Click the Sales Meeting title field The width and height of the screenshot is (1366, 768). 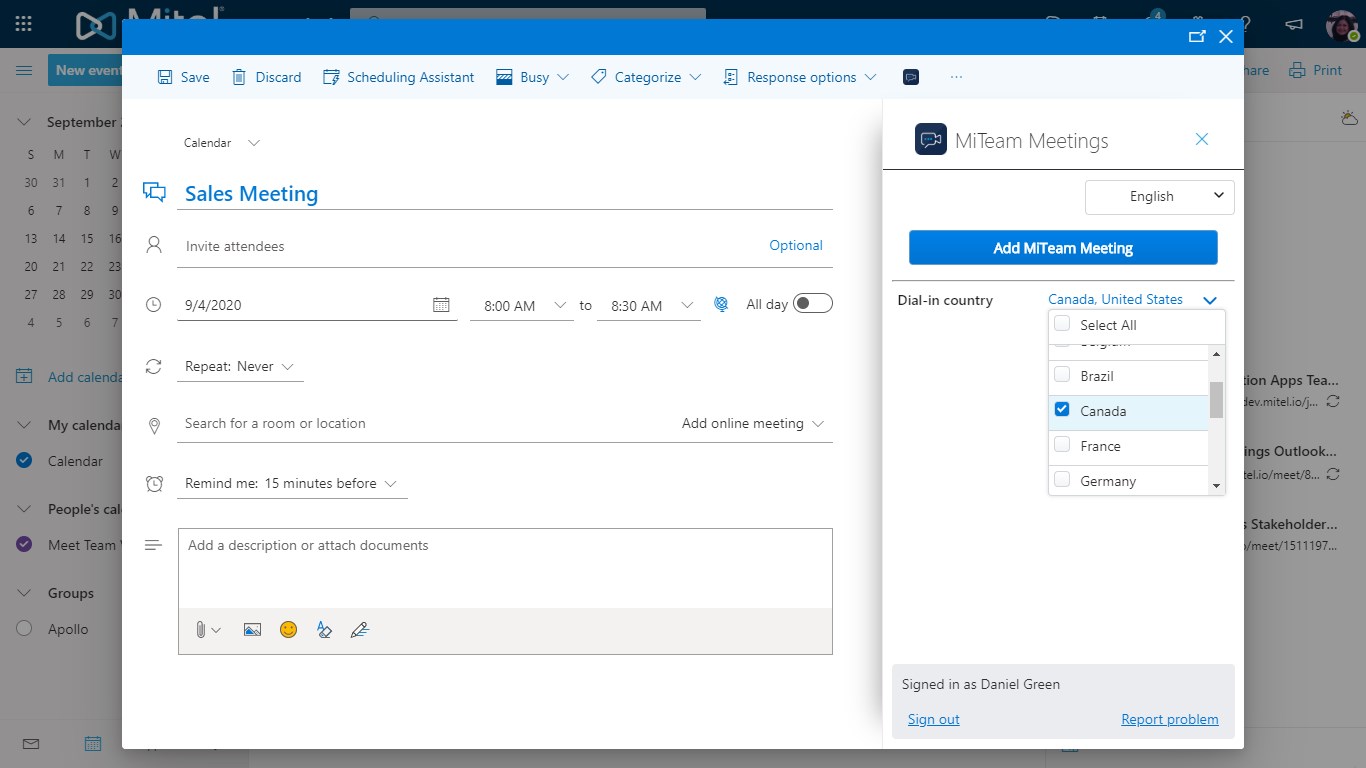pyautogui.click(x=505, y=194)
